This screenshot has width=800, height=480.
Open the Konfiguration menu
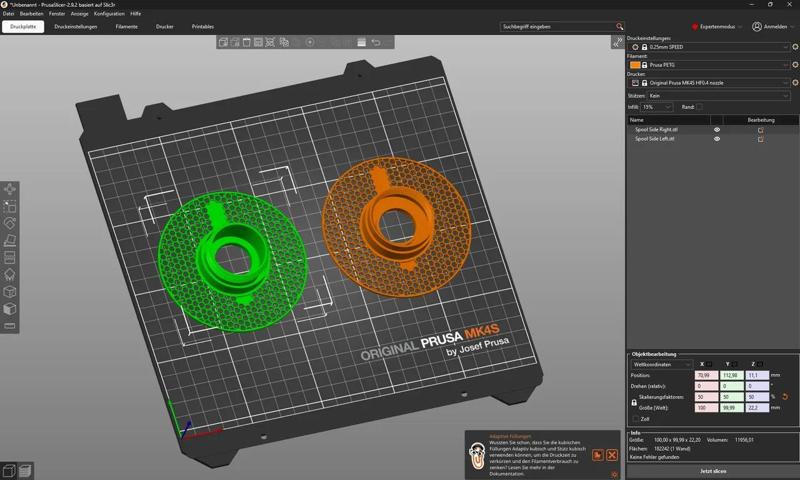(109, 14)
